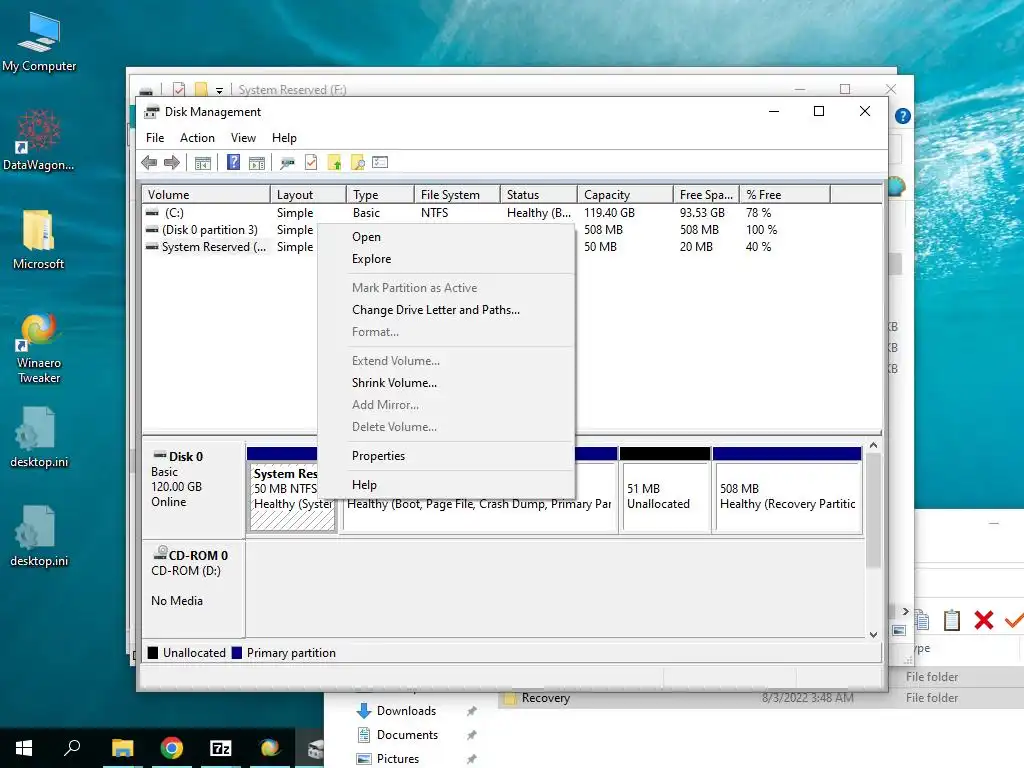The height and width of the screenshot is (768, 1024).
Task: Toggle the Show/Hide Console Tree toolbar icon
Action: [203, 163]
